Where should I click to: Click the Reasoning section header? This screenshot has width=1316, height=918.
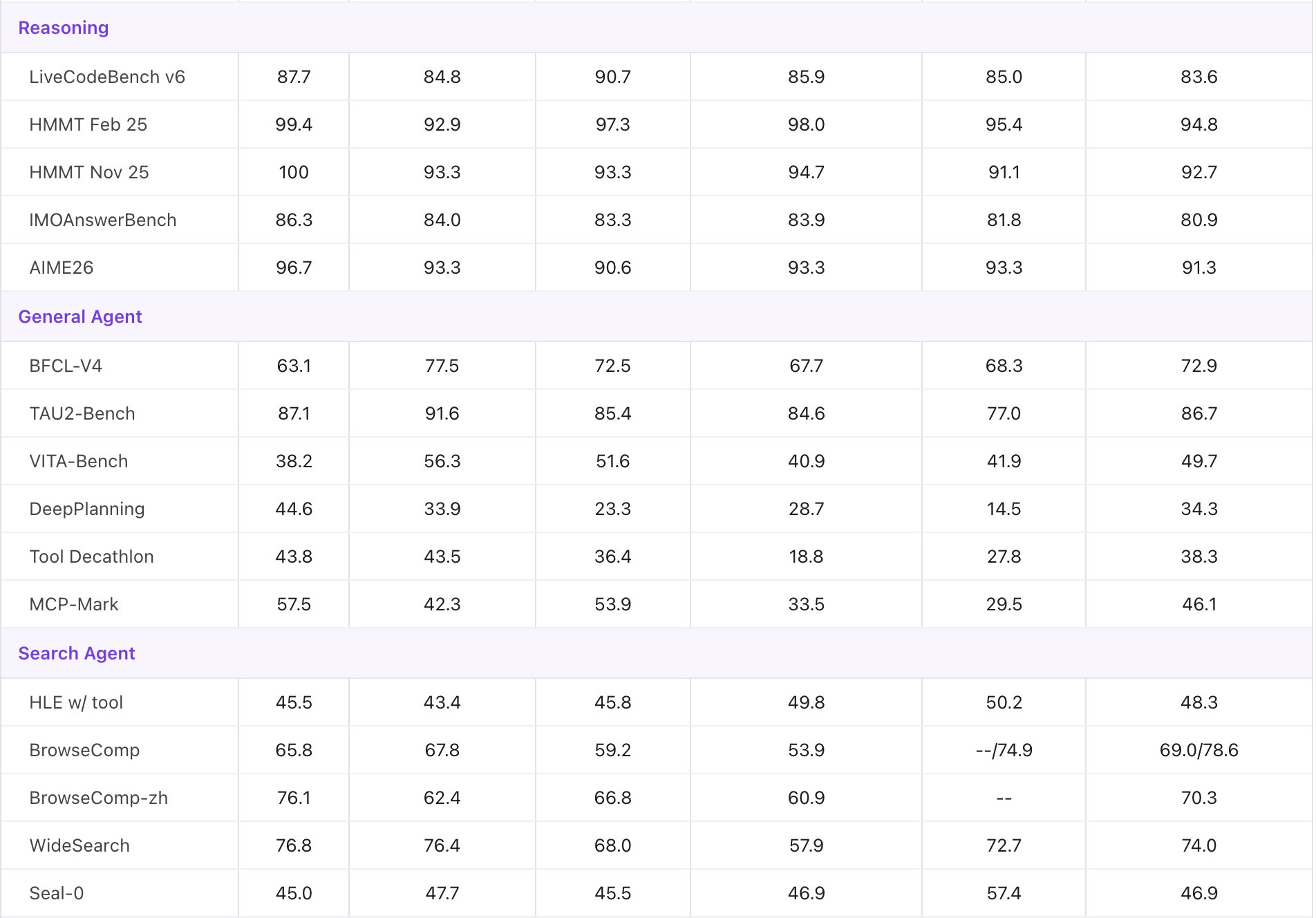pos(64,28)
